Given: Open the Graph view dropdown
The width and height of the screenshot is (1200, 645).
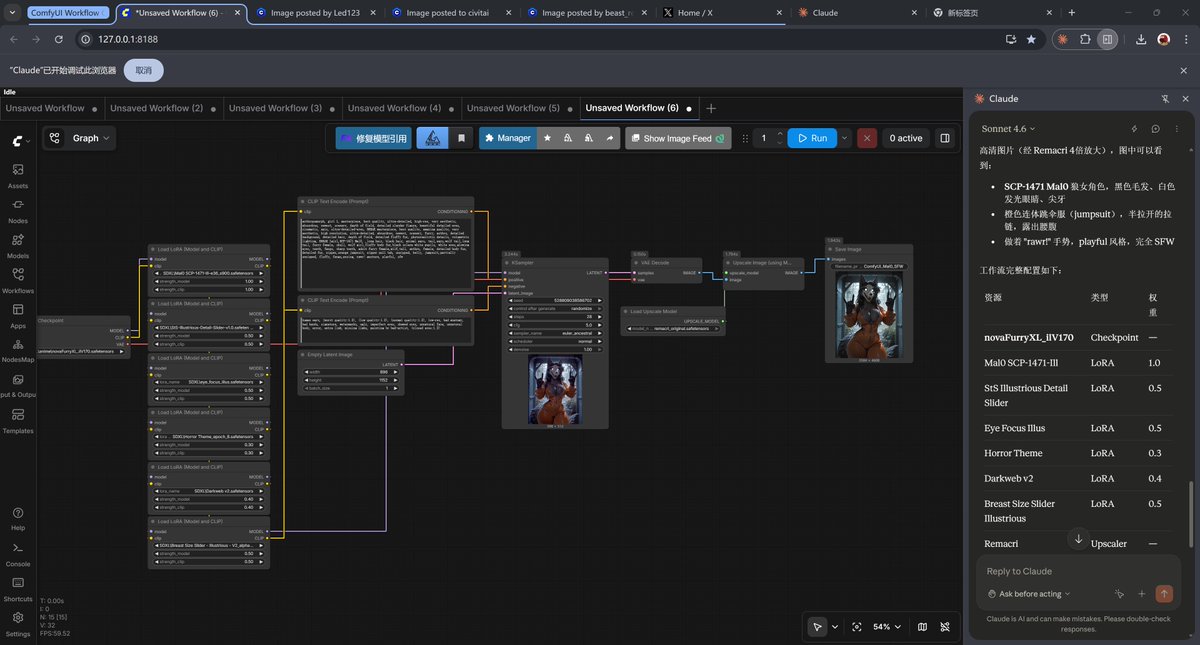Looking at the screenshot, I should click(79, 138).
